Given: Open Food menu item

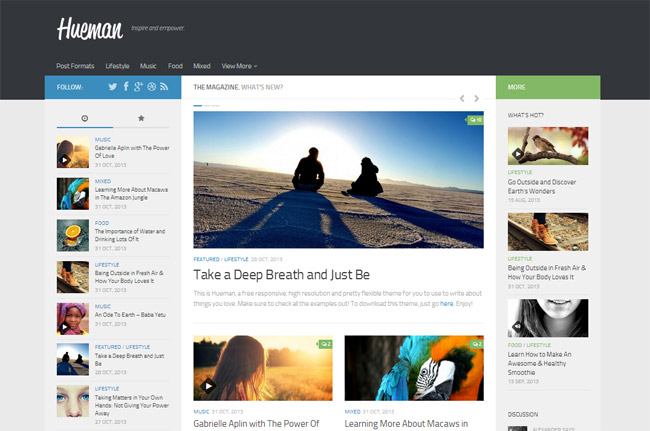Looking at the screenshot, I should click(x=175, y=66).
